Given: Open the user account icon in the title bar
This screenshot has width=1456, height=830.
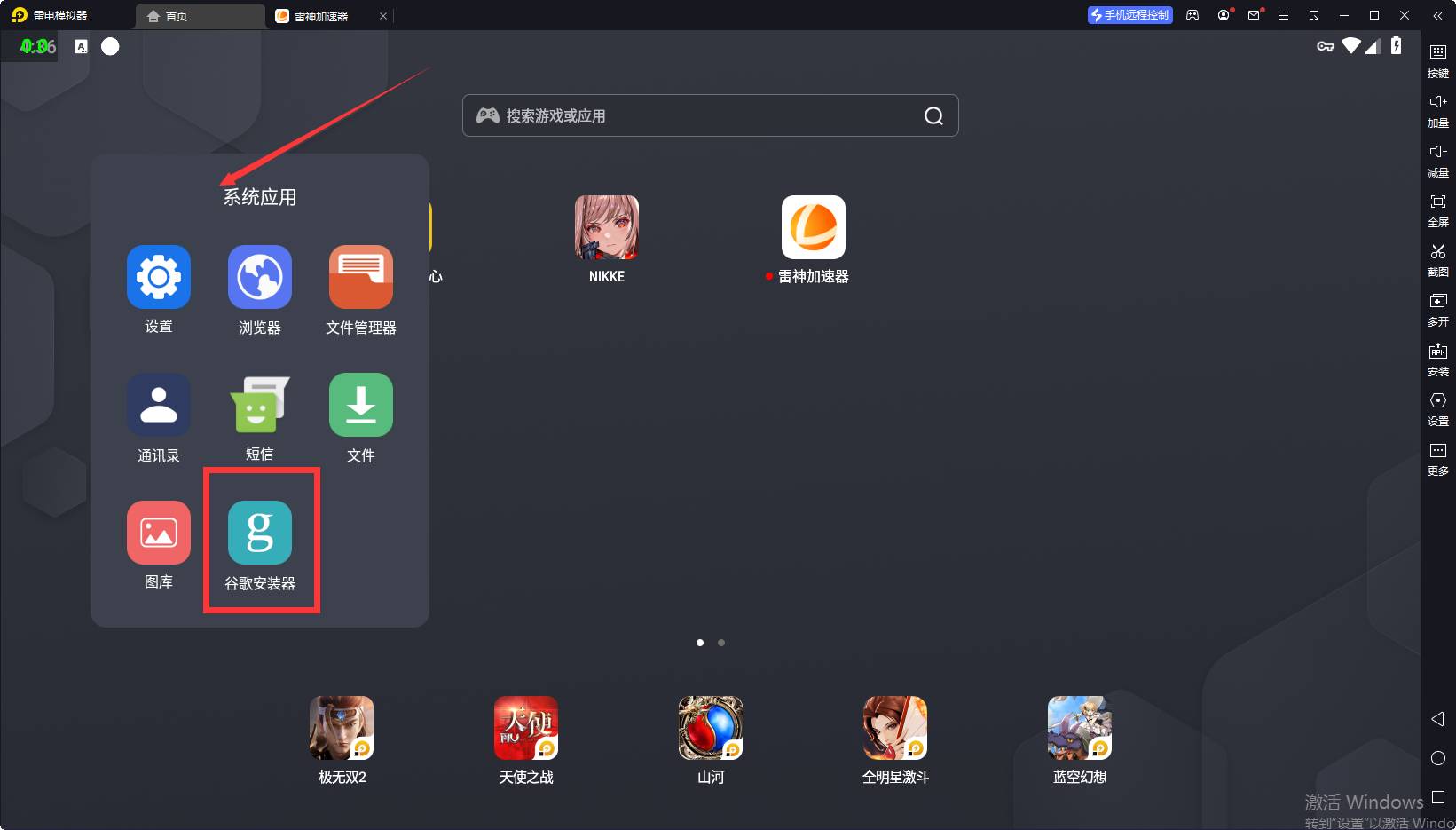Looking at the screenshot, I should tap(1224, 15).
